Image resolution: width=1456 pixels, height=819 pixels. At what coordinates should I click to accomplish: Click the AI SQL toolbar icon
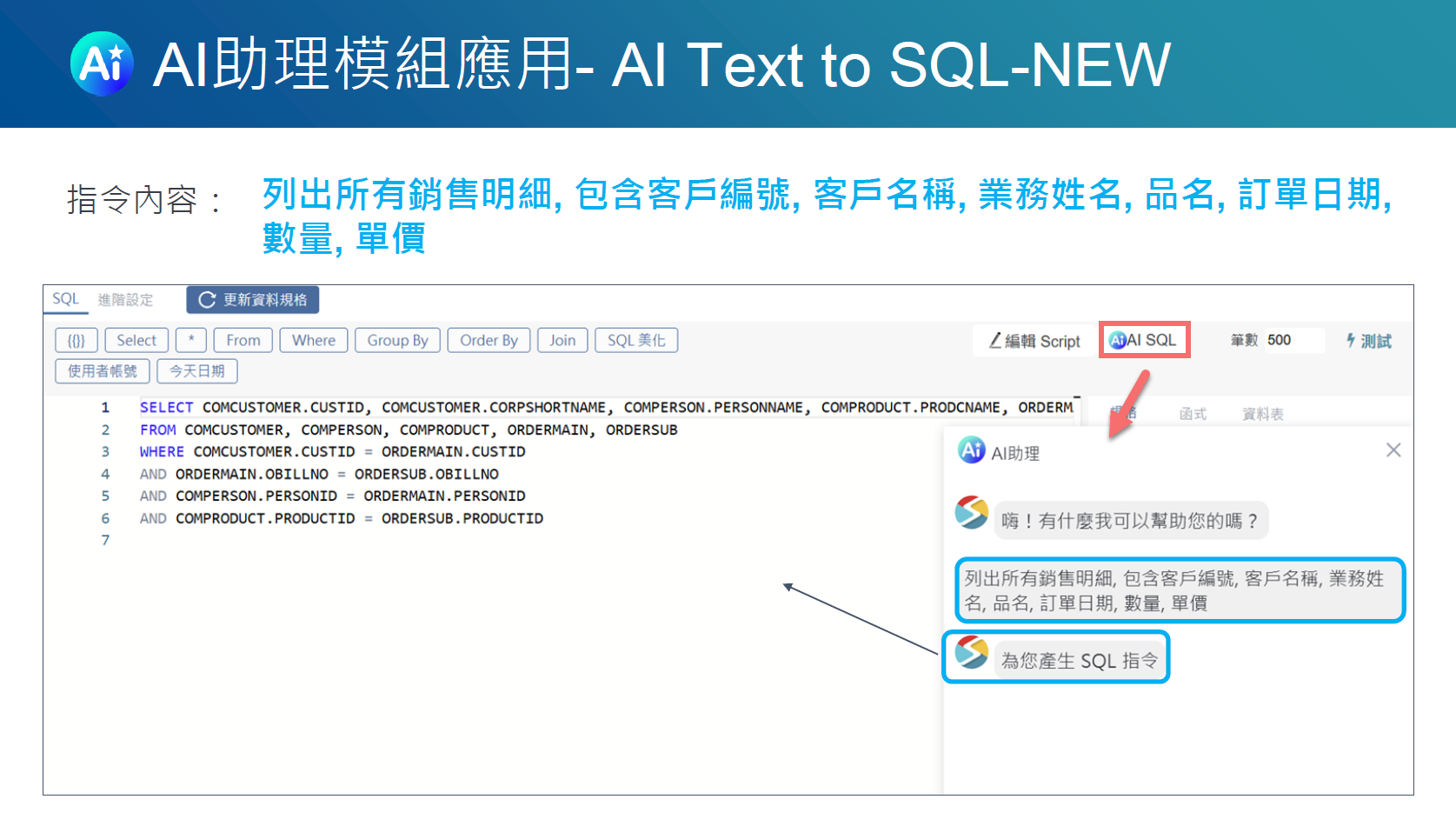[1117, 340]
